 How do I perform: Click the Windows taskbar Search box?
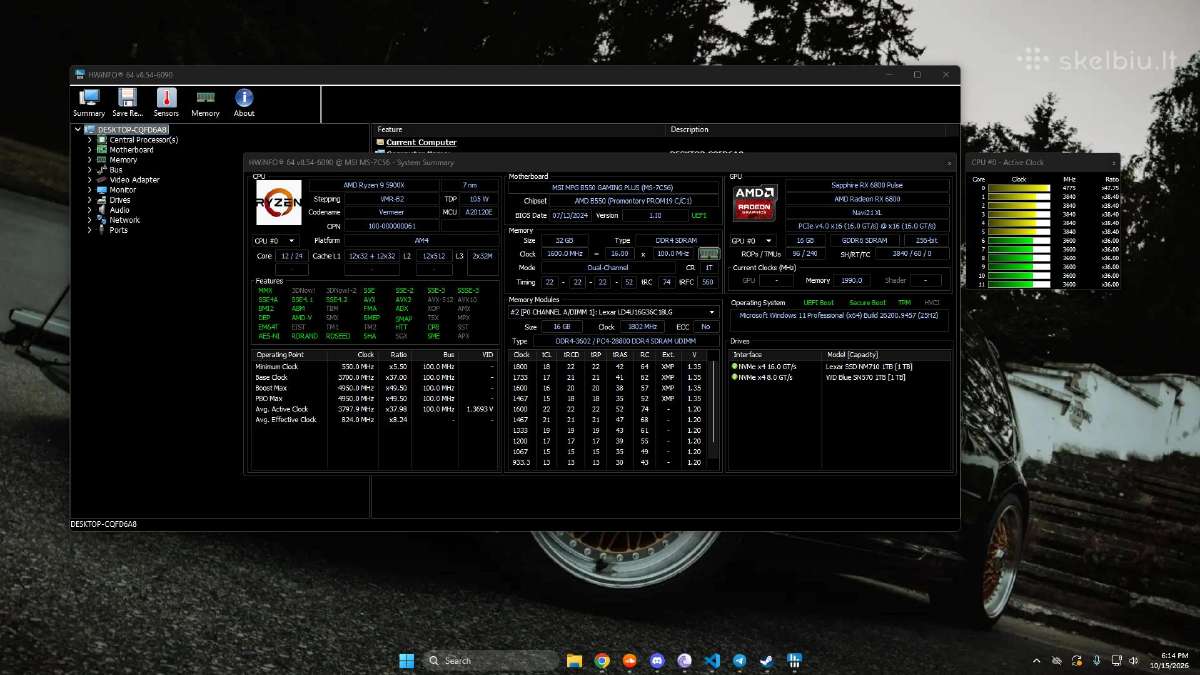coord(489,660)
